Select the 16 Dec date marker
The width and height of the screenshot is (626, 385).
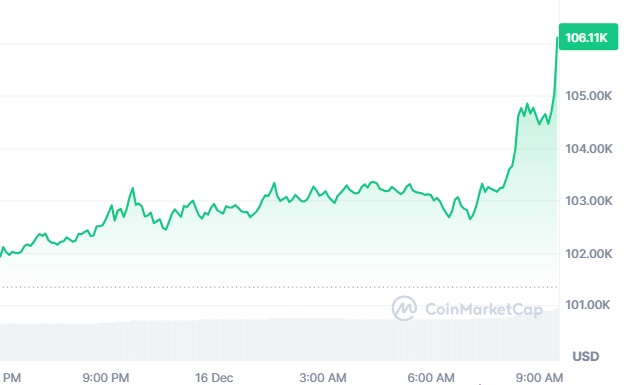click(x=214, y=377)
